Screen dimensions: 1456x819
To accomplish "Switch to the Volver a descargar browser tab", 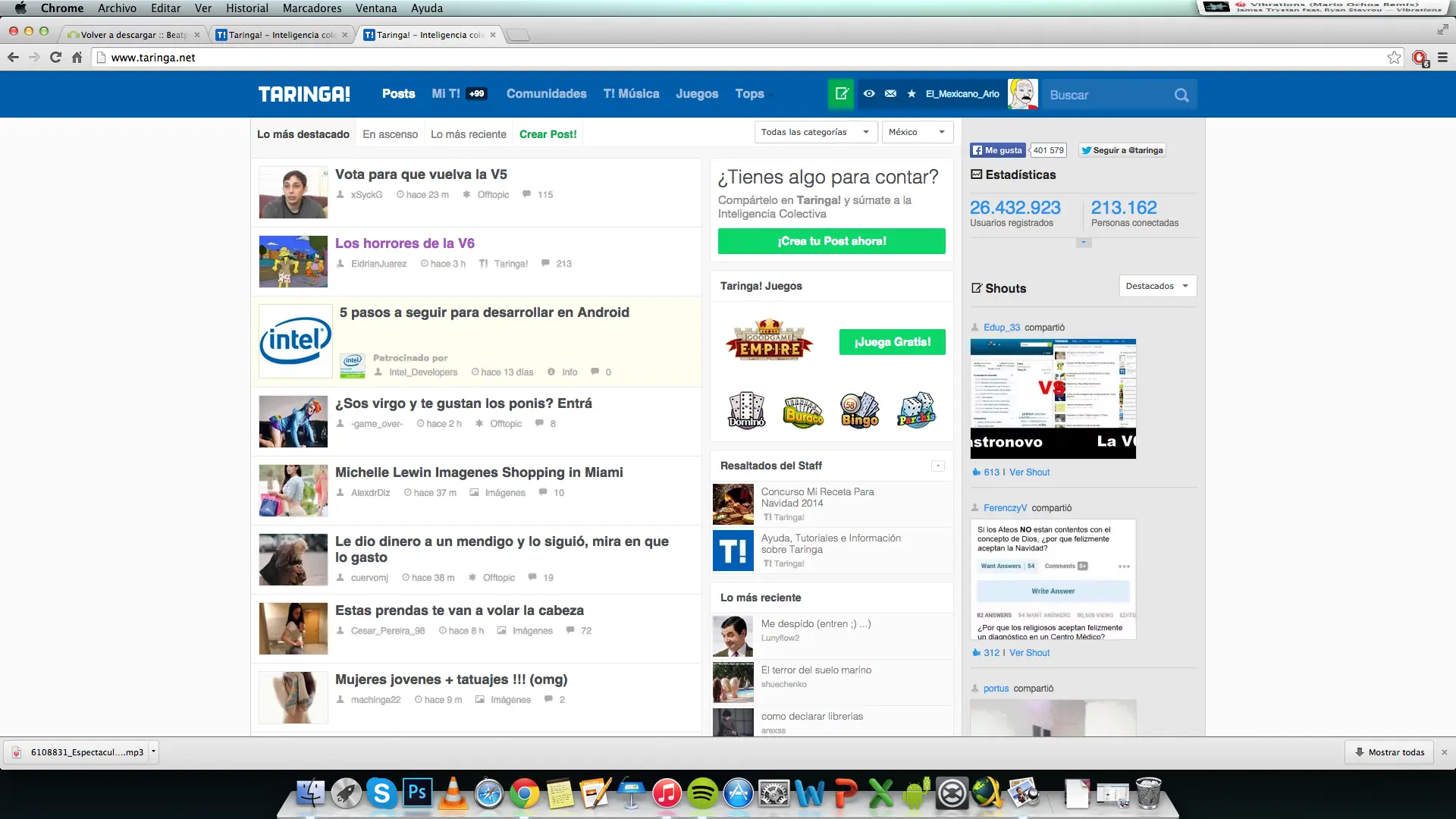I will [x=133, y=35].
